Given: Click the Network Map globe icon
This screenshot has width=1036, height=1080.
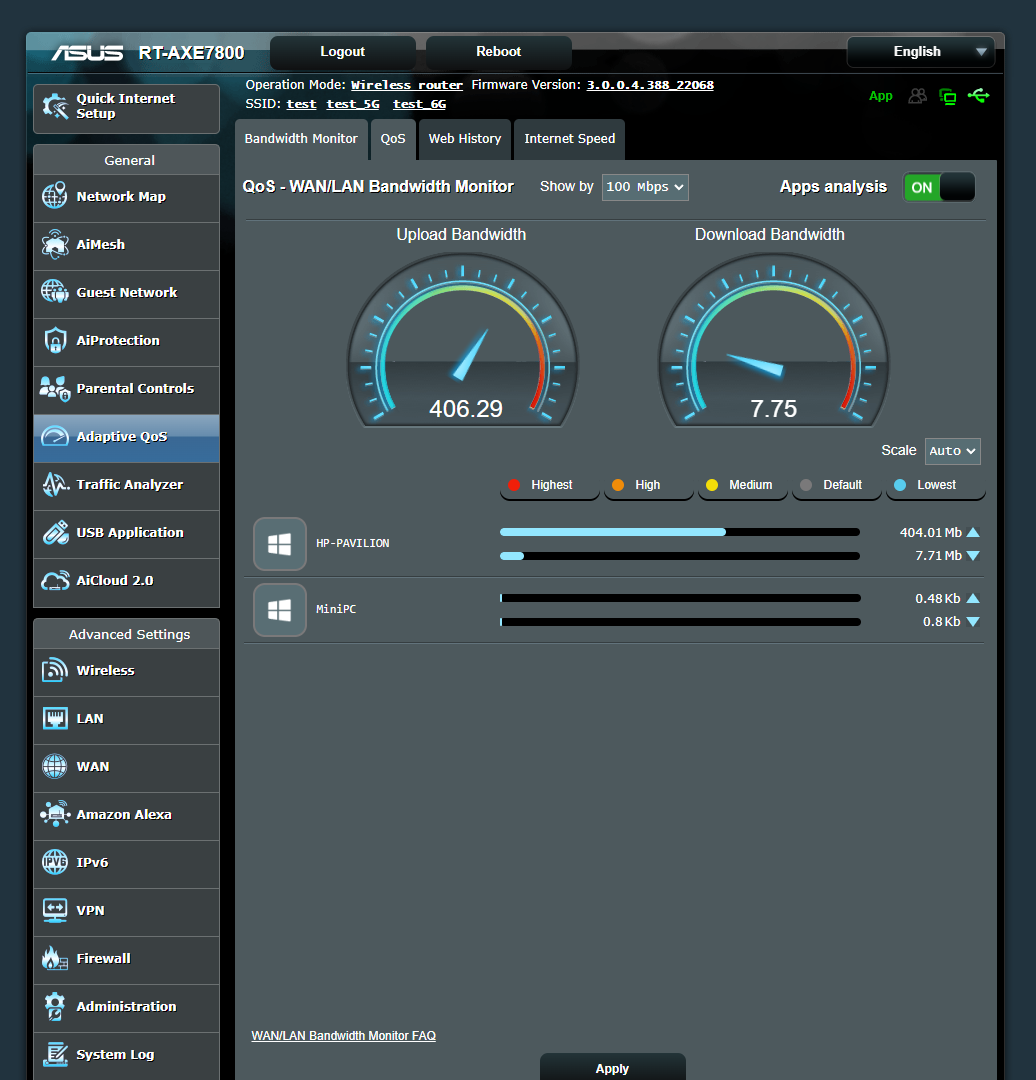Looking at the screenshot, I should [54, 196].
